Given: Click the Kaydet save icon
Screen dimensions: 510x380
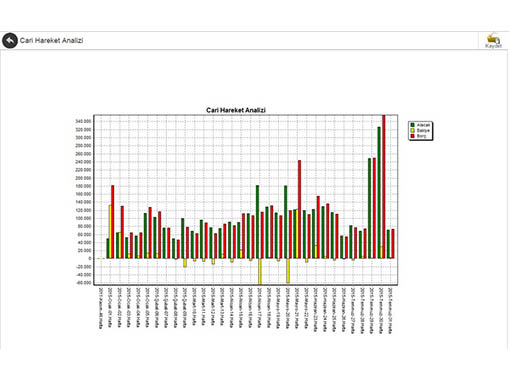Looking at the screenshot, I should [493, 41].
